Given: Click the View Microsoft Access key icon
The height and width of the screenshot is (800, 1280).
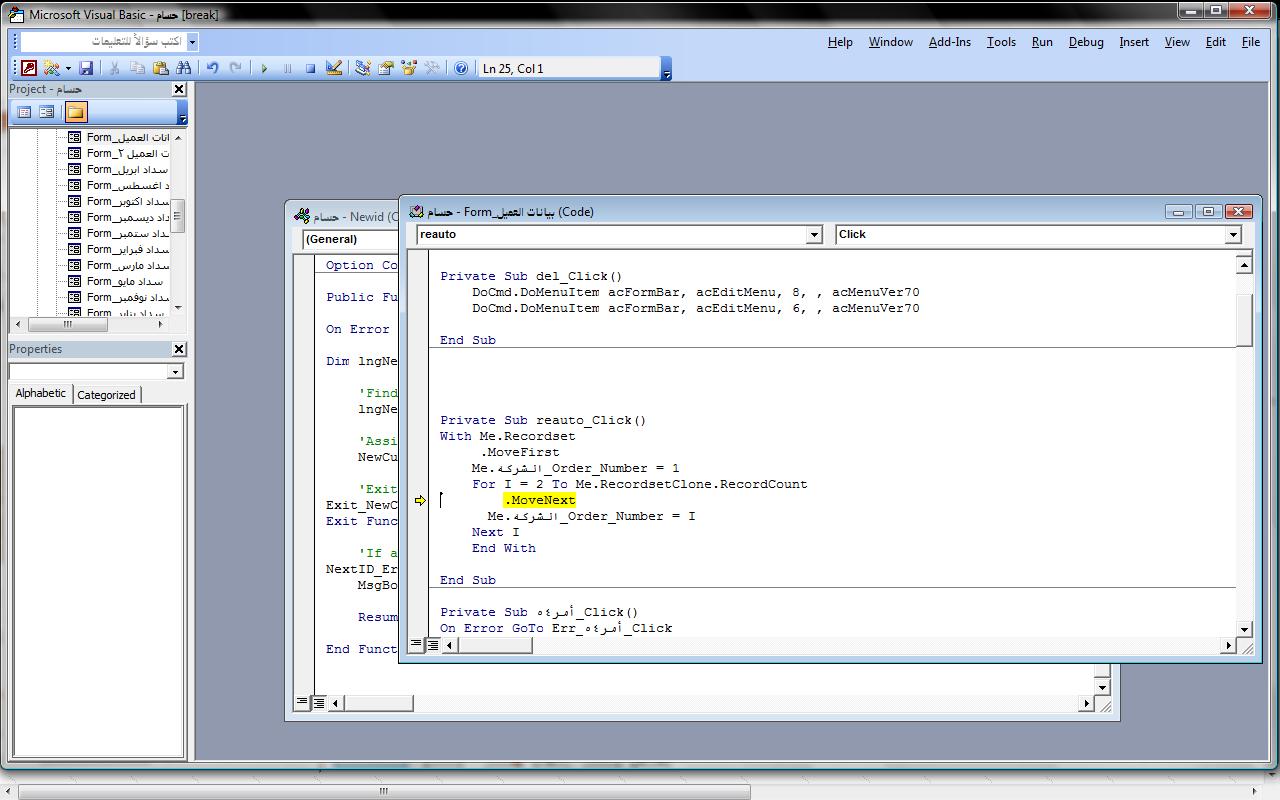Looking at the screenshot, I should pyautogui.click(x=29, y=68).
